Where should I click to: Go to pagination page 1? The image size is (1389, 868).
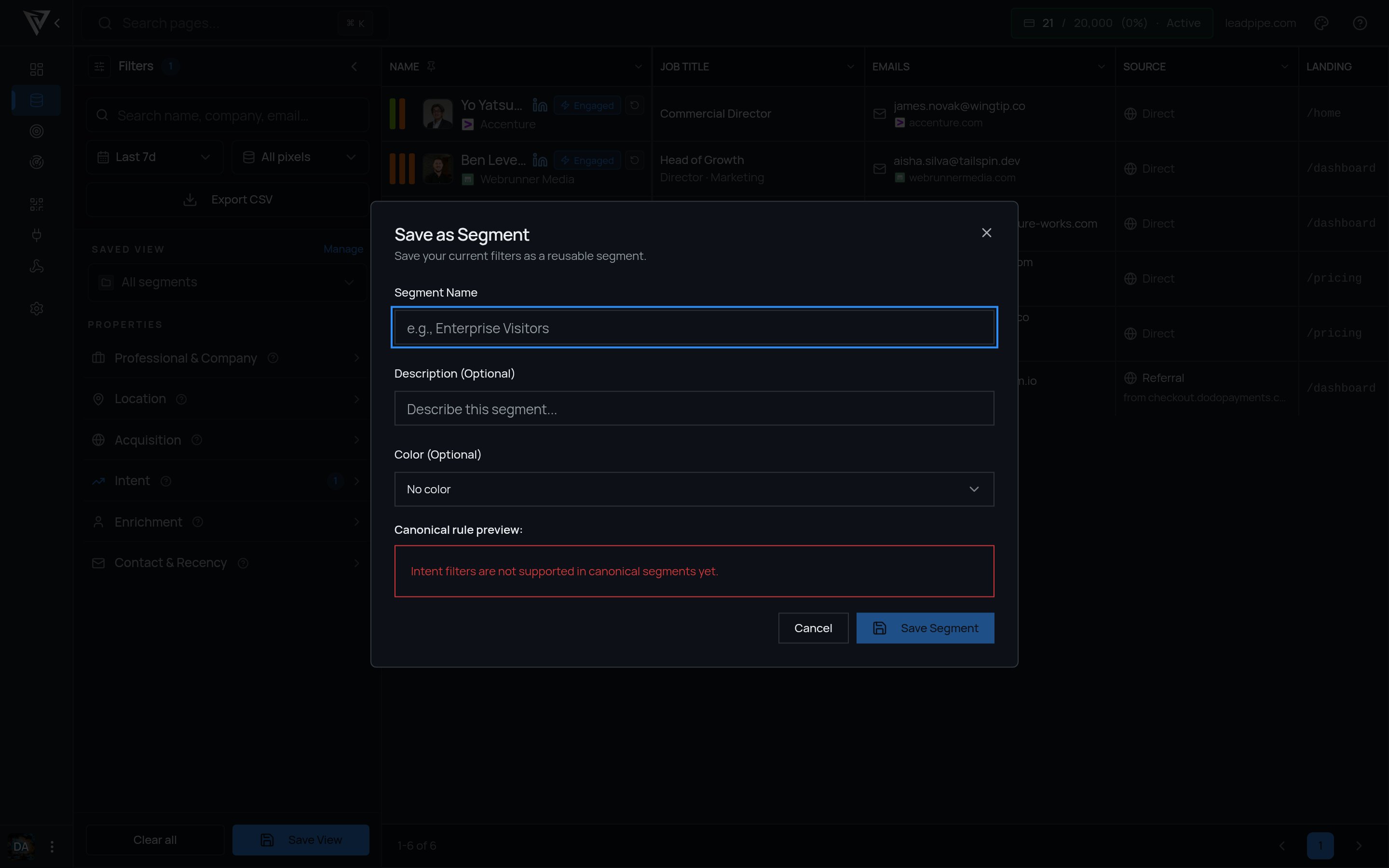pos(1320,846)
